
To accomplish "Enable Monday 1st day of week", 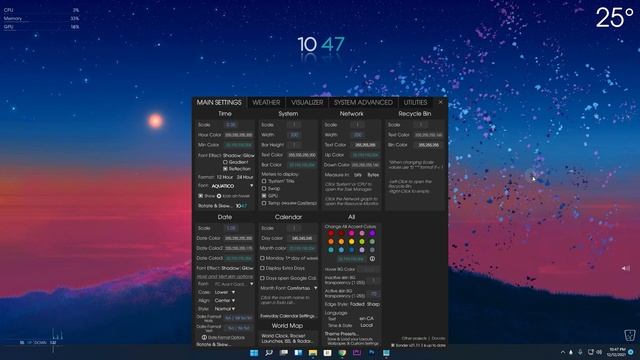I will click(262, 258).
